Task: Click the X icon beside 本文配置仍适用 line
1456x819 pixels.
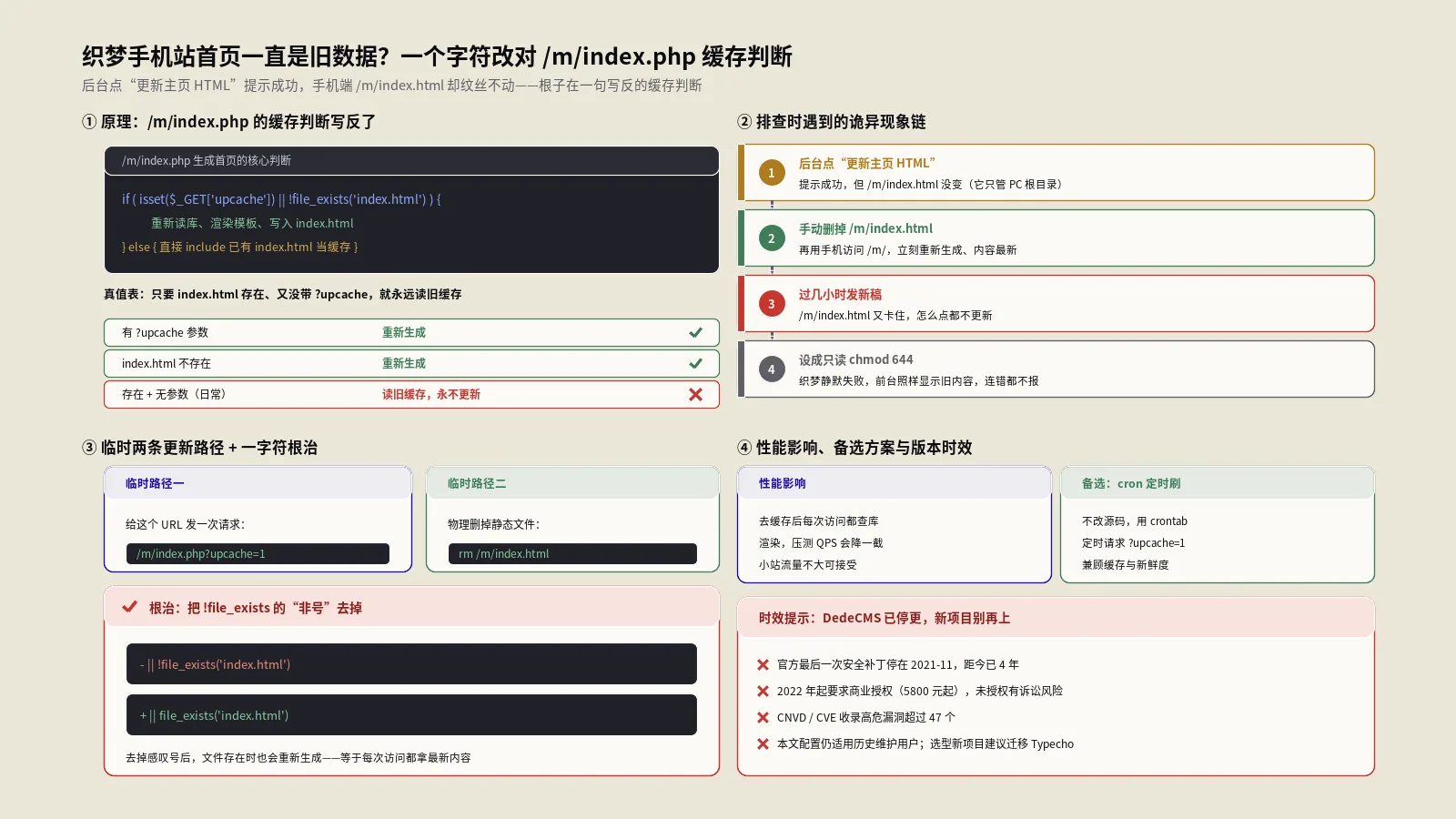Action: pyautogui.click(x=763, y=743)
